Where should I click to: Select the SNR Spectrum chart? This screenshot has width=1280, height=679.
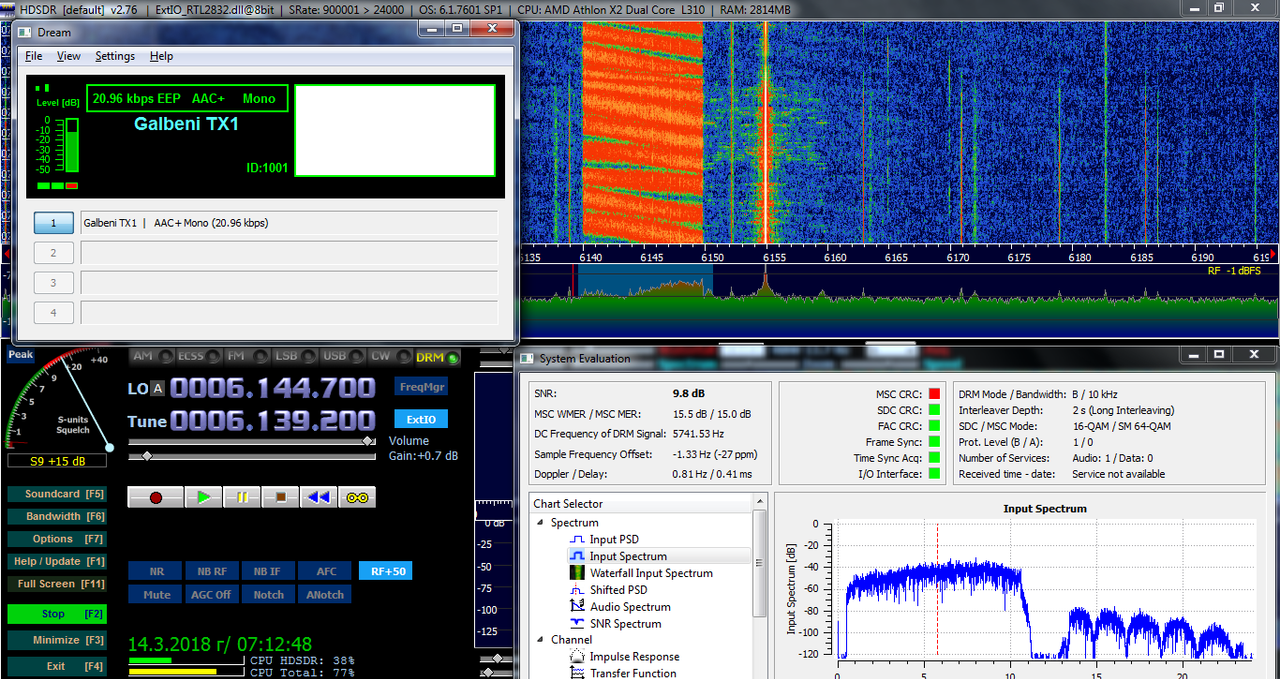[625, 624]
